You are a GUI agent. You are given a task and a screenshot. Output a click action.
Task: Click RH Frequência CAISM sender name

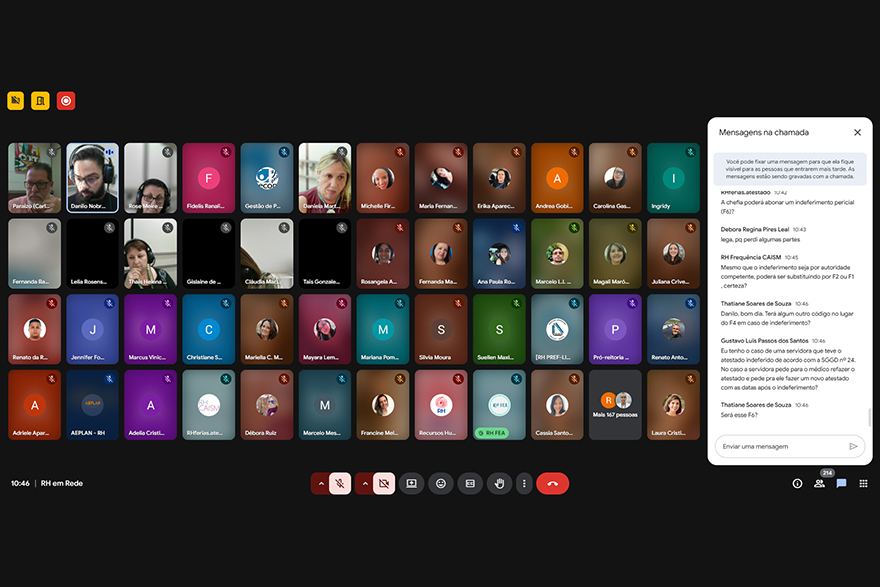coord(751,258)
